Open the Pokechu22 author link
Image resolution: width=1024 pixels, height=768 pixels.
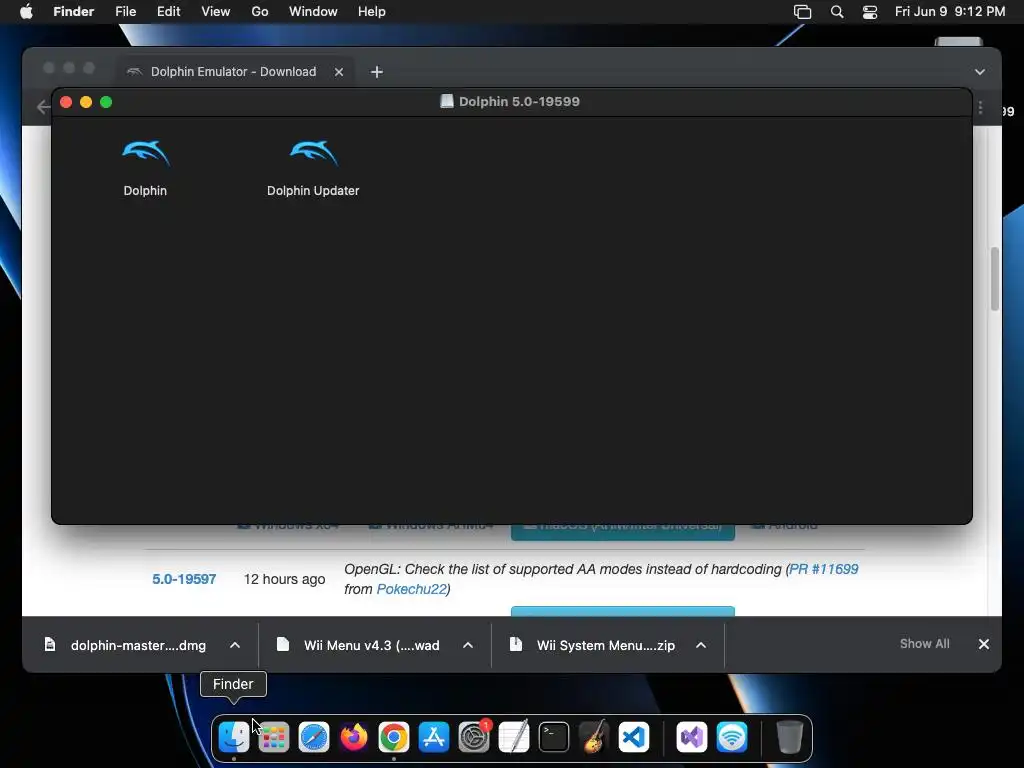pos(411,589)
